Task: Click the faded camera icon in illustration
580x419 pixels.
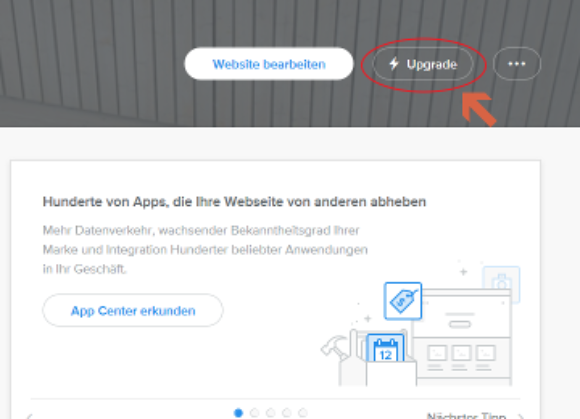Action: click(501, 284)
